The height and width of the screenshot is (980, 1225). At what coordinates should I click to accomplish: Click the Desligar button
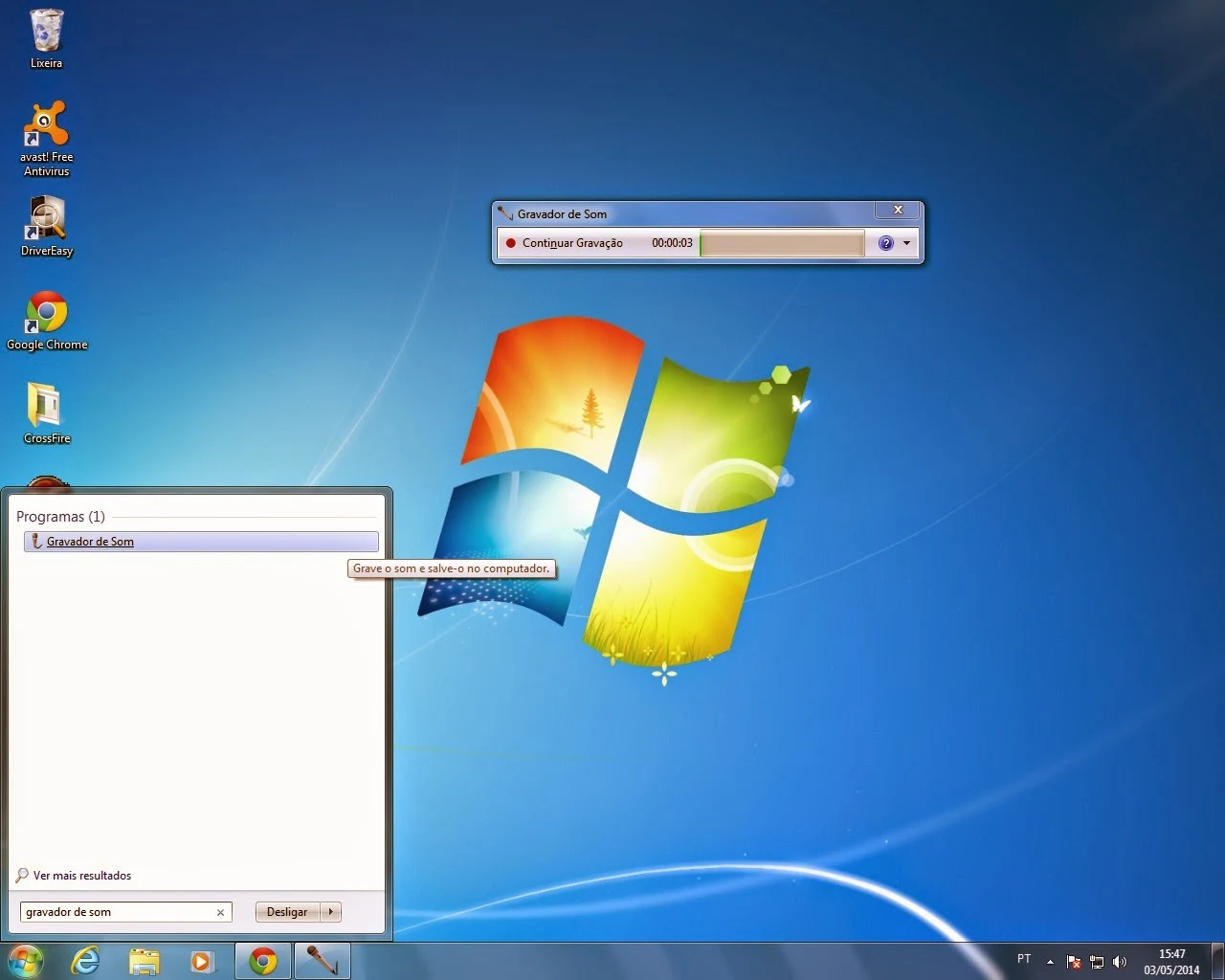[287, 912]
